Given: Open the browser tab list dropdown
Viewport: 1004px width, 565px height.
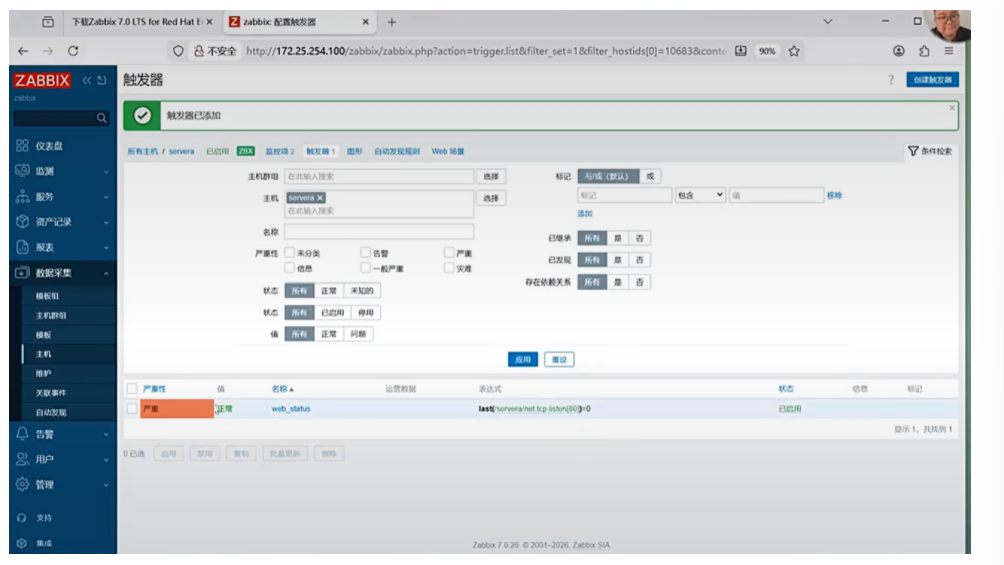Looking at the screenshot, I should [828, 22].
